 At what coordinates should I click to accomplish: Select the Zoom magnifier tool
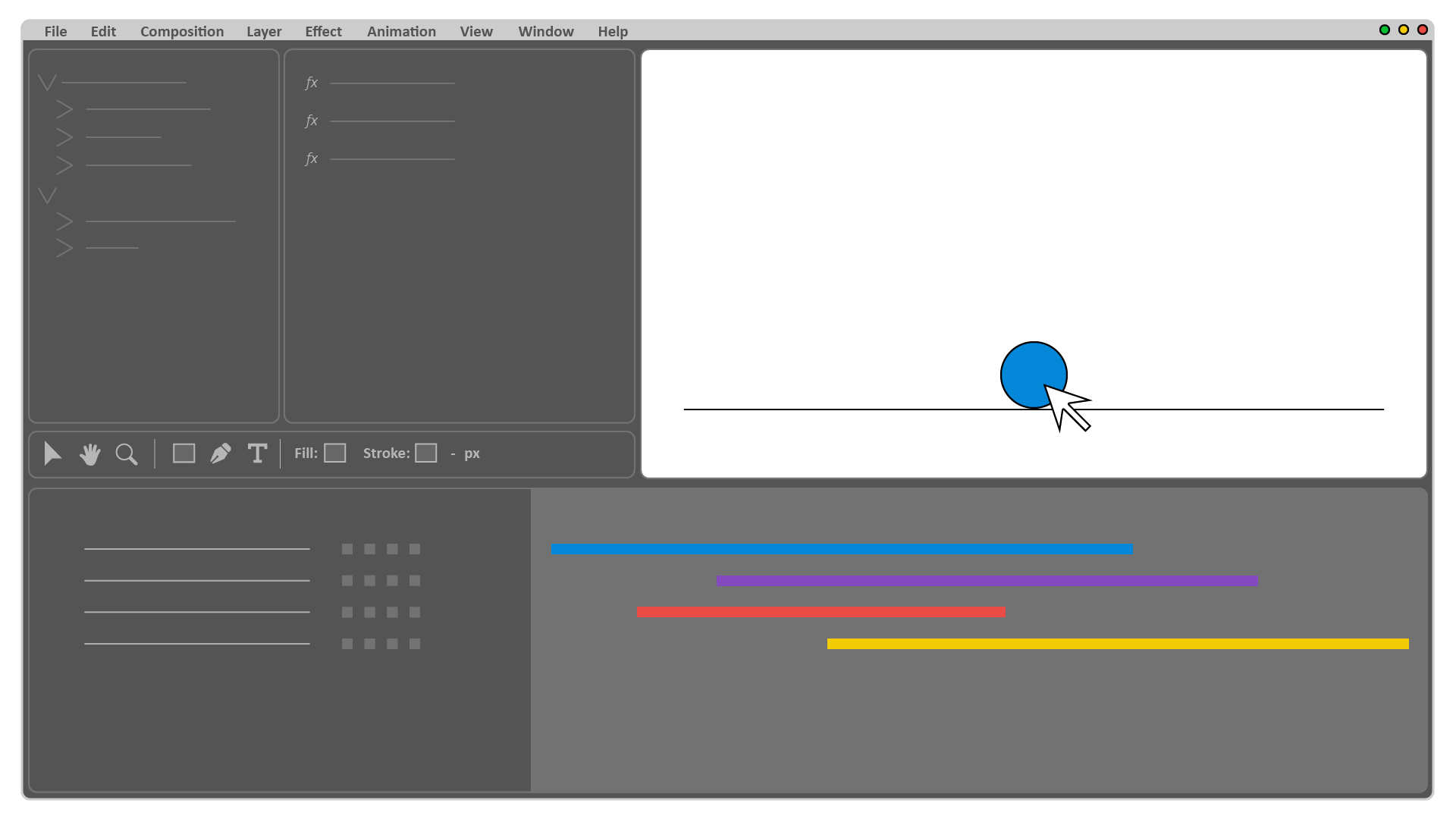pyautogui.click(x=126, y=453)
